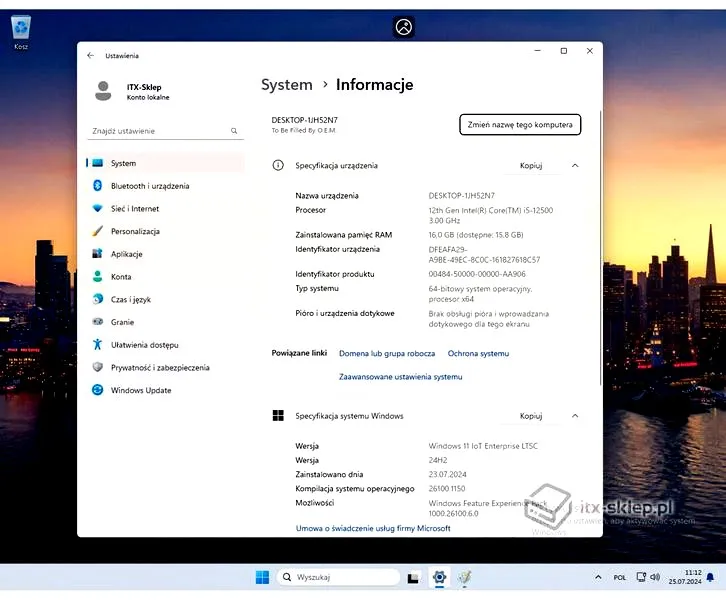This screenshot has height=600, width=726.
Task: Select Sieć i Internet
Action: coord(165,208)
